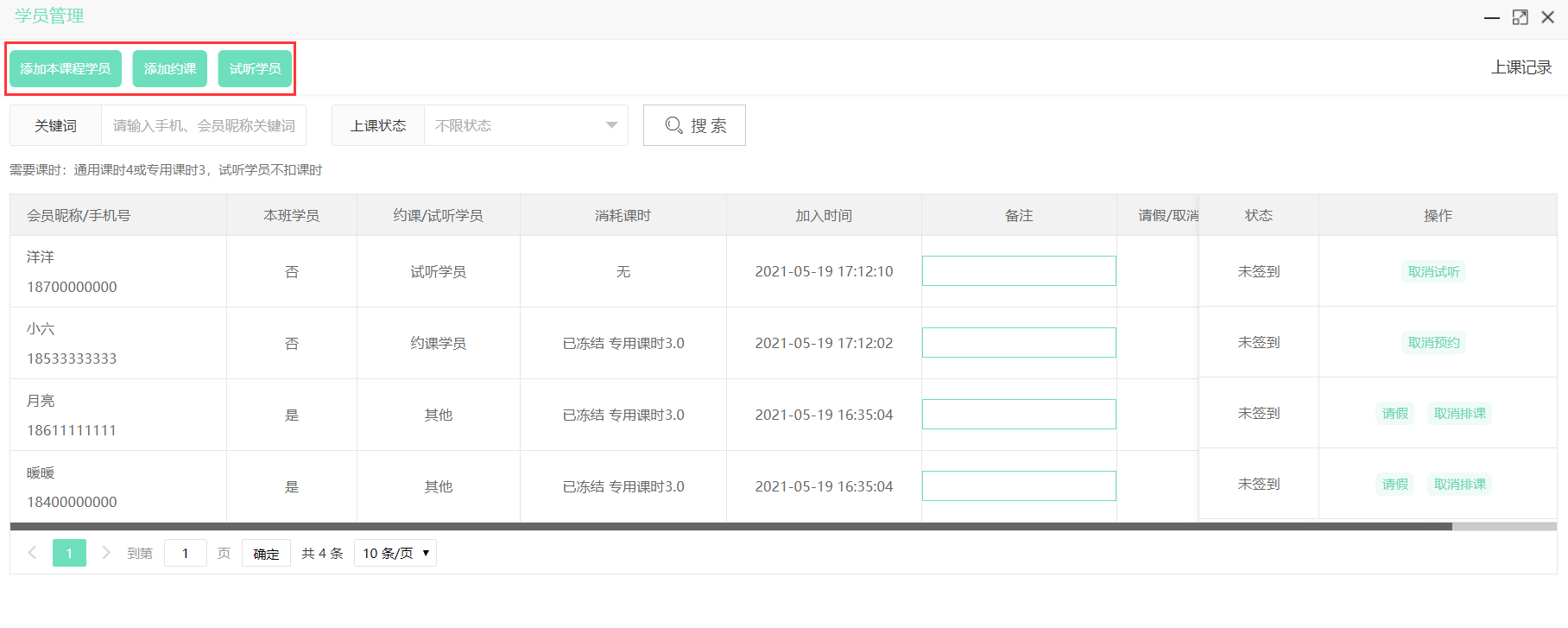Click 未签到 status for 洋洋
This screenshot has width=1568, height=628.
[1259, 271]
